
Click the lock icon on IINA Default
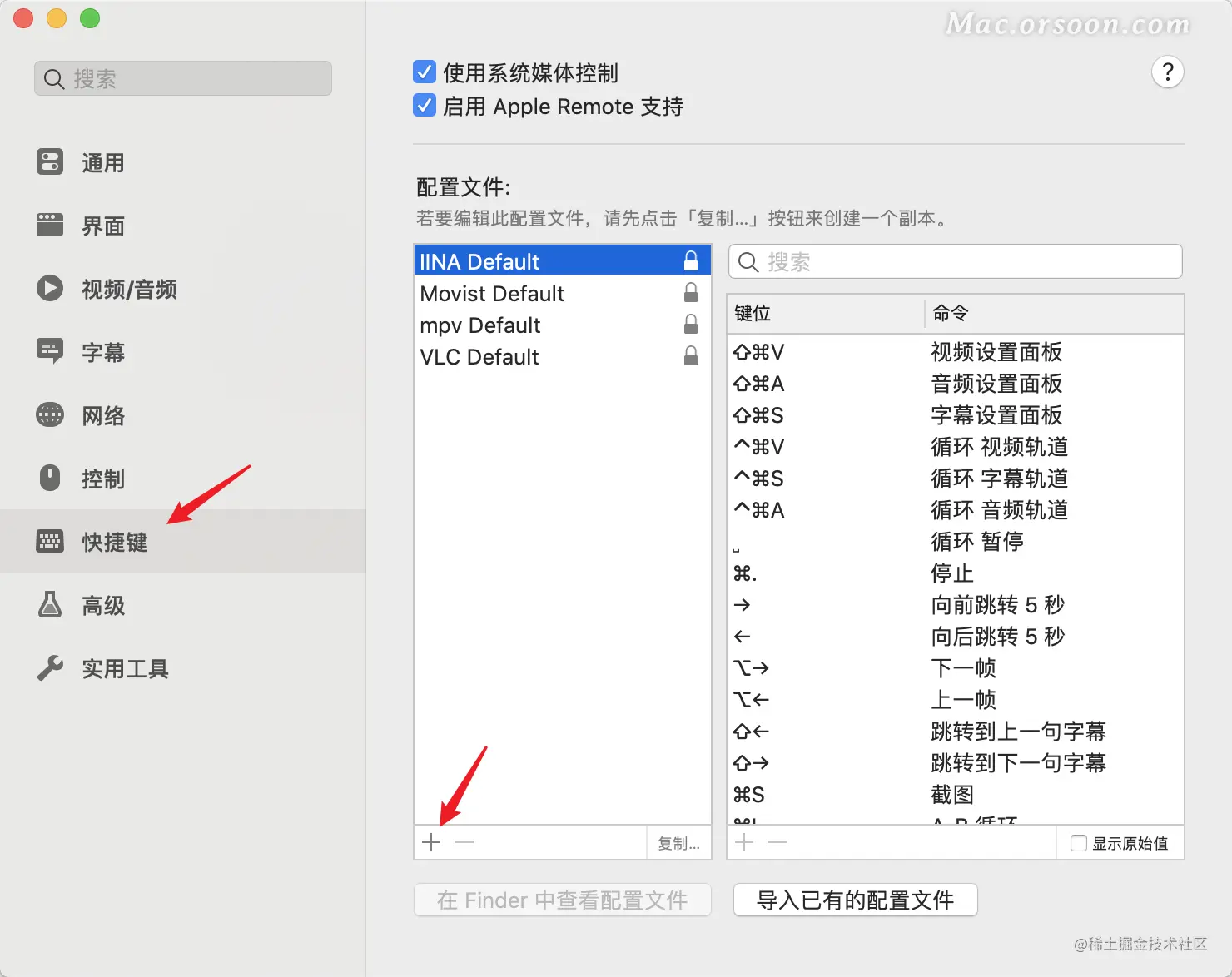coord(691,261)
